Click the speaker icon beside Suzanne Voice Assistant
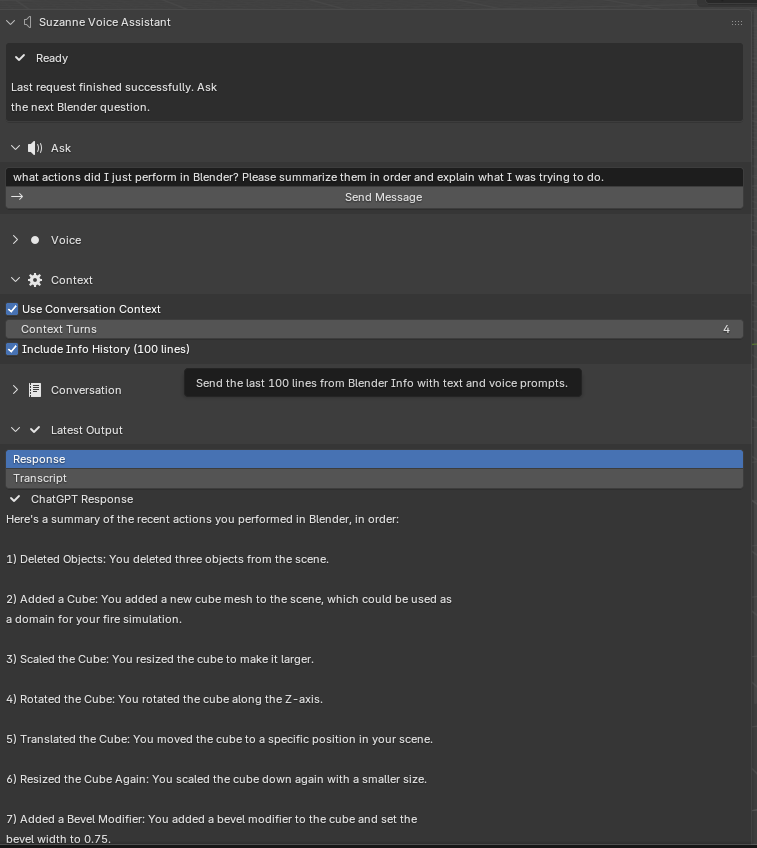 27,22
